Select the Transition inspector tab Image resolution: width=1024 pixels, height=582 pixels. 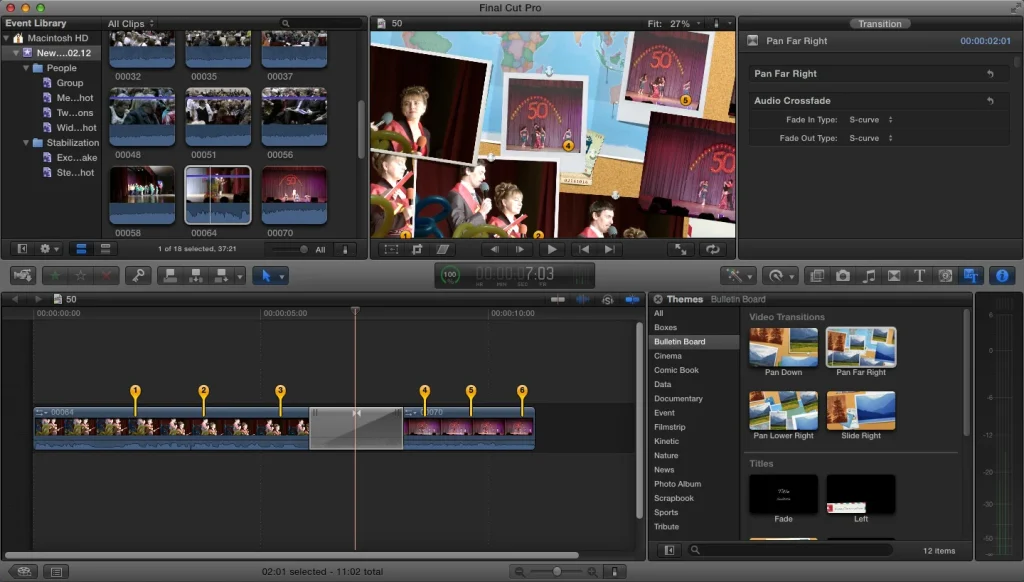coord(879,24)
